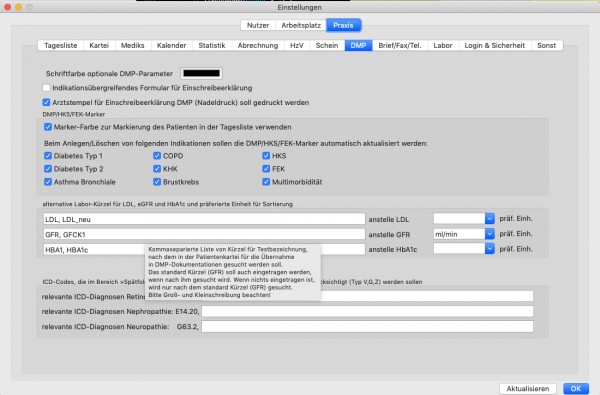This screenshot has width=600, height=395.
Task: Open the Brief/Fax/Tel. settings tab
Action: coord(400,45)
